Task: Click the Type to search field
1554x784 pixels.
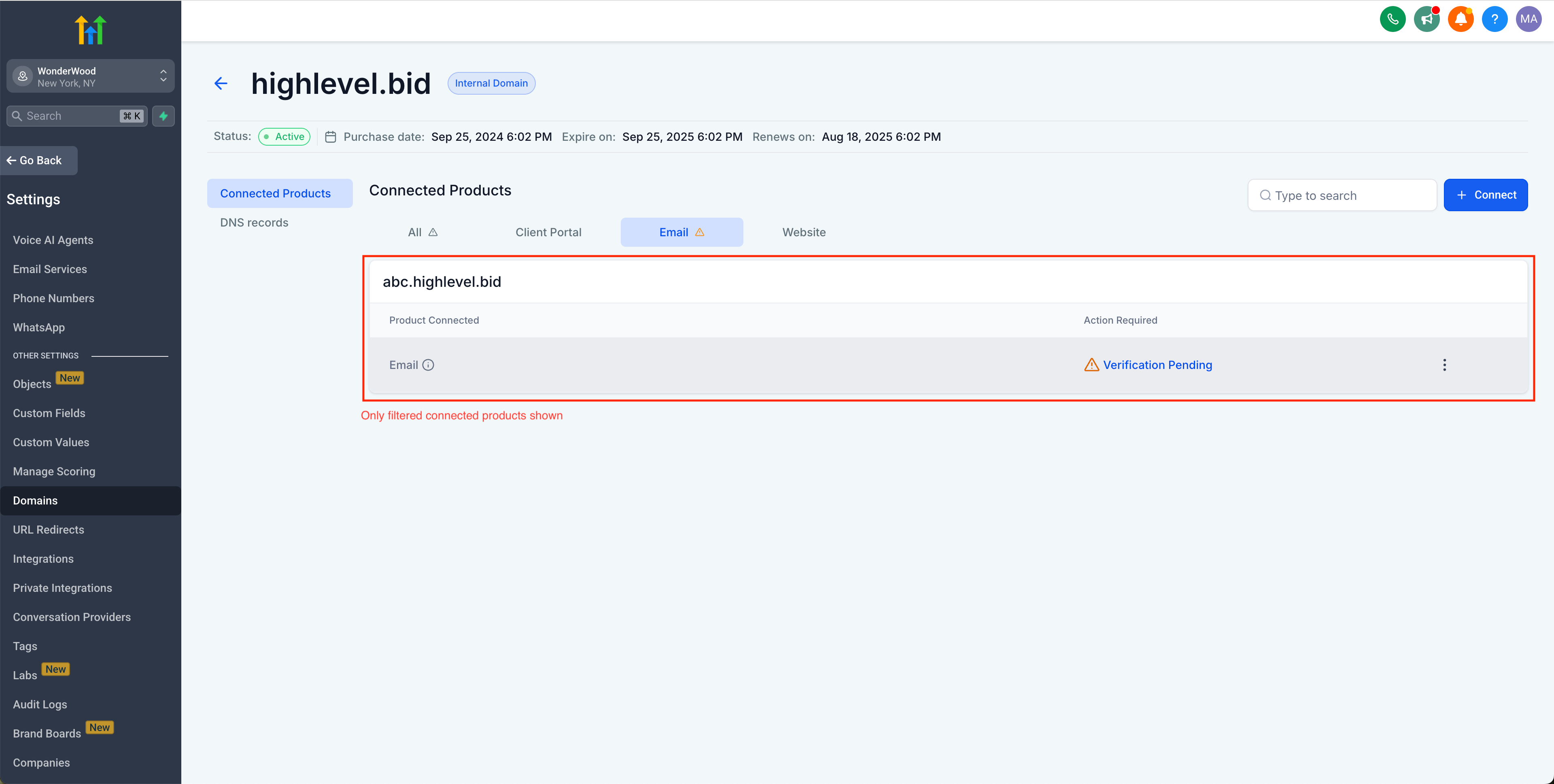Action: (1342, 195)
